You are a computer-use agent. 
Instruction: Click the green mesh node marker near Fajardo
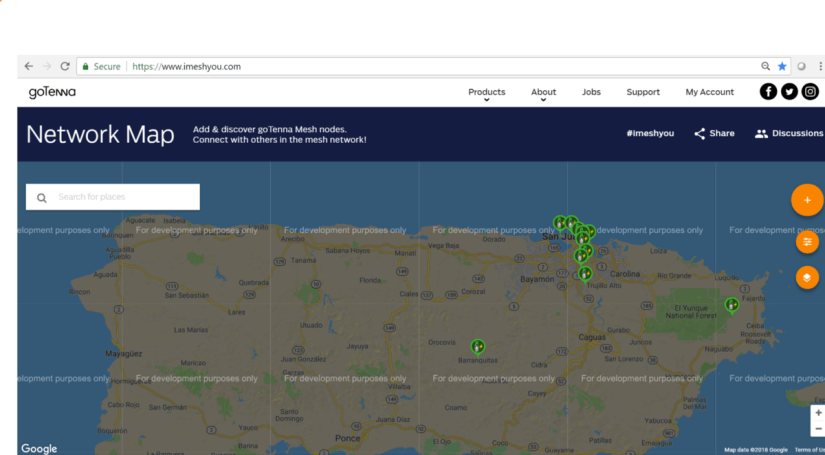click(732, 303)
